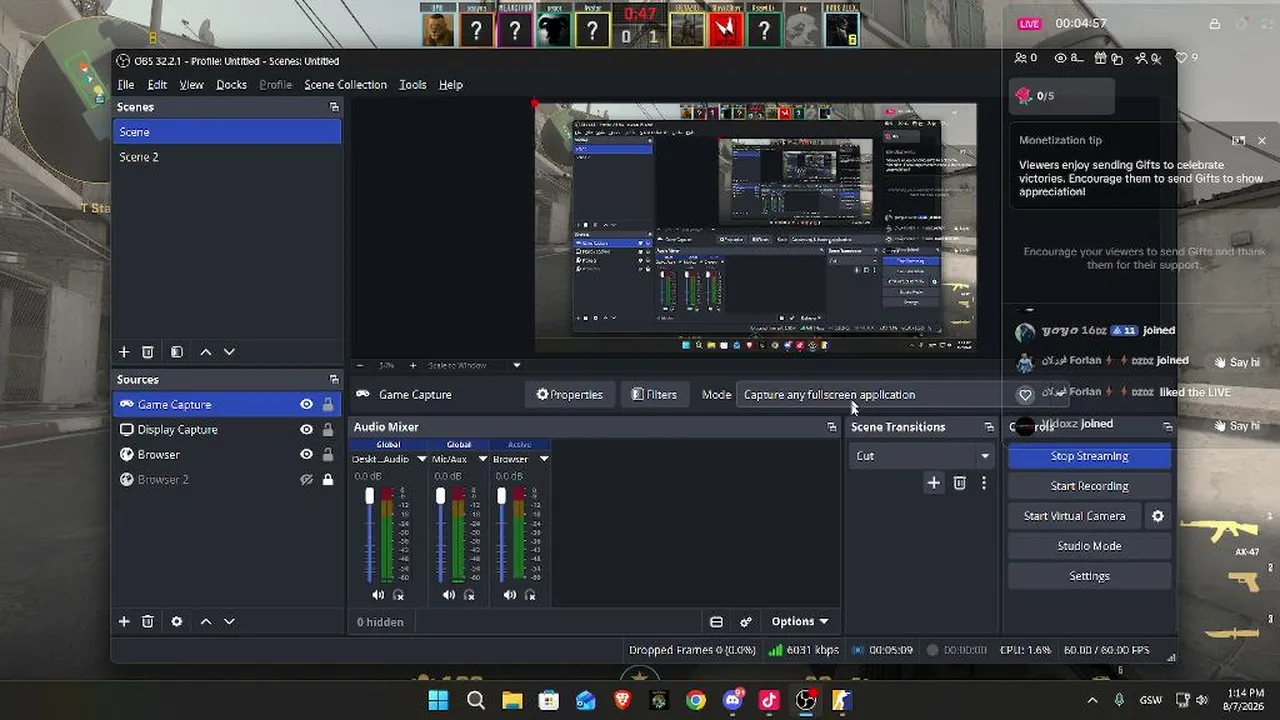Toggle the audio mixer layout icon
Screen dimensions: 1280x720
pyautogui.click(x=716, y=622)
